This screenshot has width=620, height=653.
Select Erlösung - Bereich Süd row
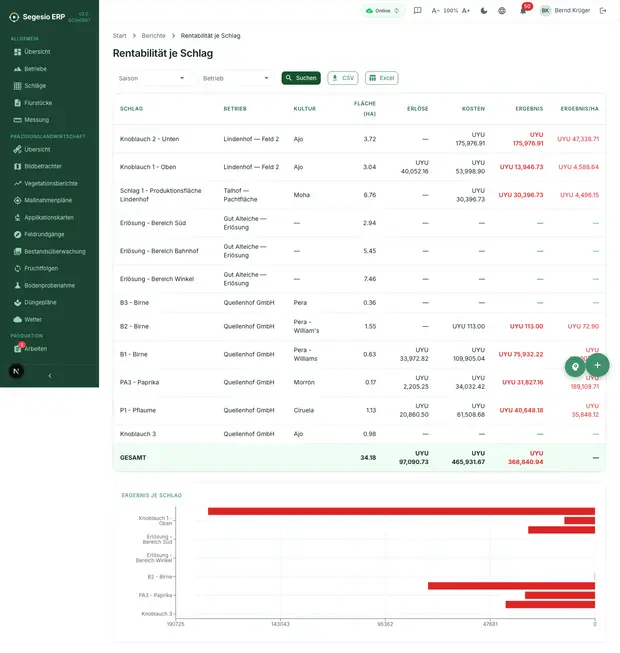pyautogui.click(x=359, y=223)
